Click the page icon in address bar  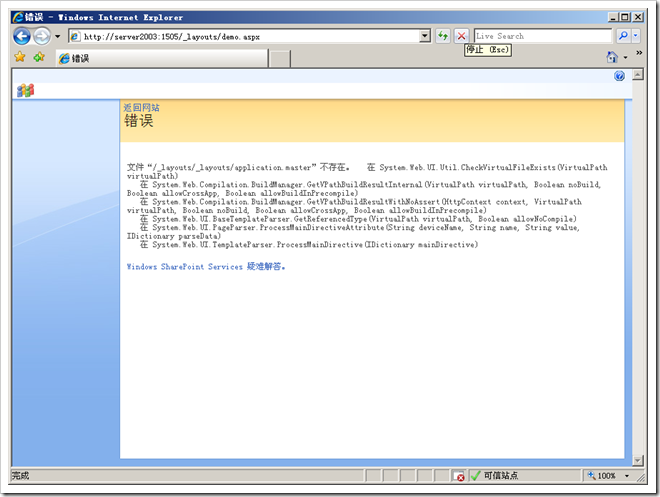75,37
